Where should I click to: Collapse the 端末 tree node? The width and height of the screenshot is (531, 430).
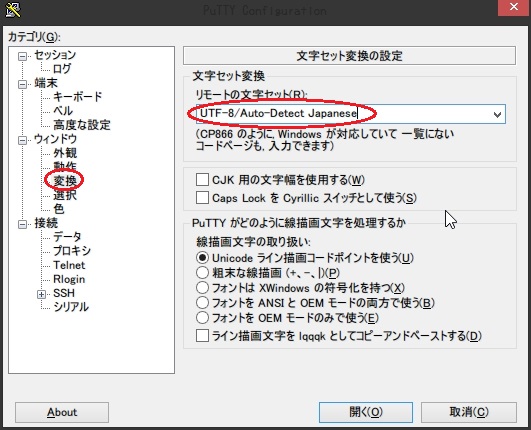click(22, 84)
